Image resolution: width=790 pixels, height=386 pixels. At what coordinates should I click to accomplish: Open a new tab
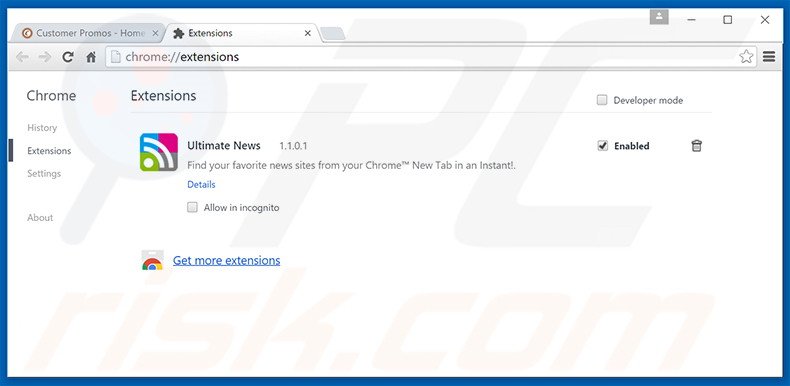(x=333, y=34)
